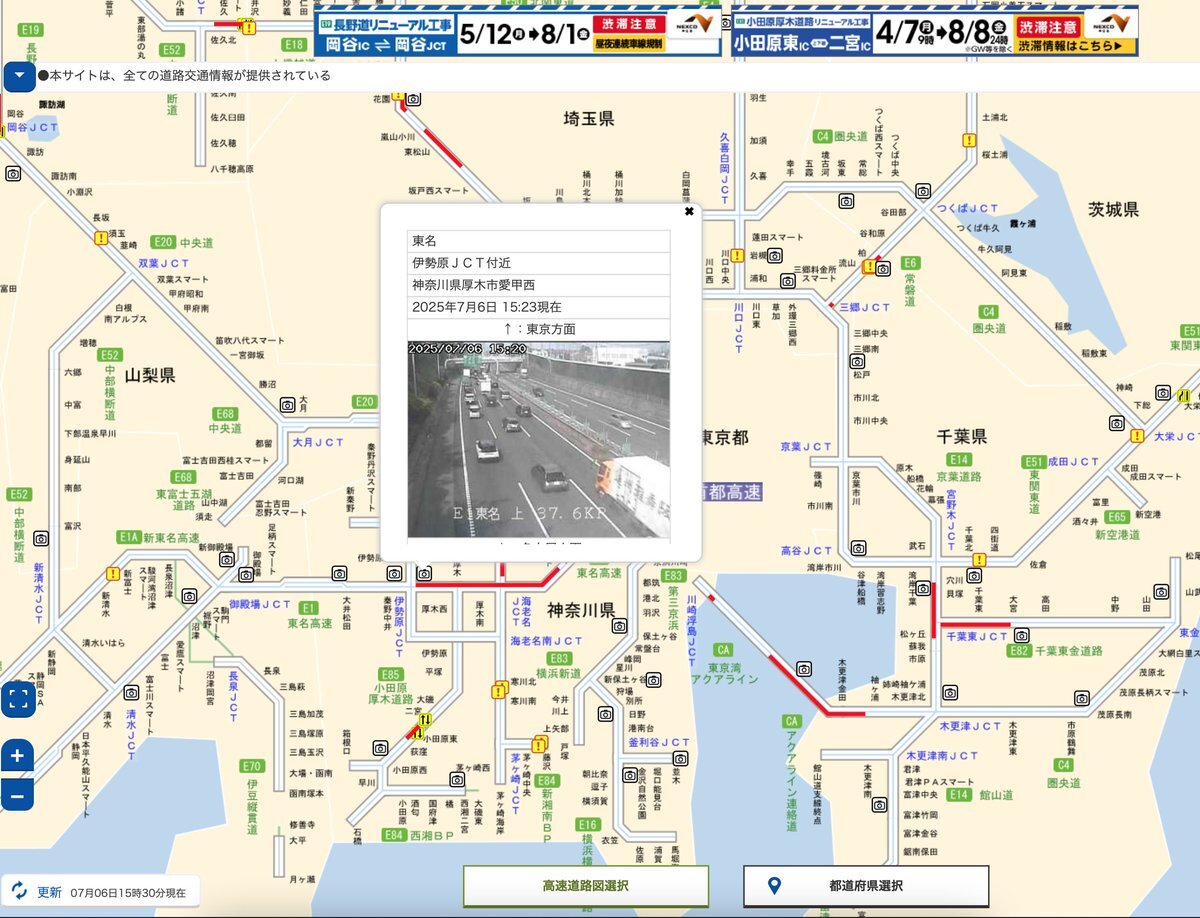Refresh traffic info with 更新
The image size is (1200, 918).
click(x=36, y=892)
